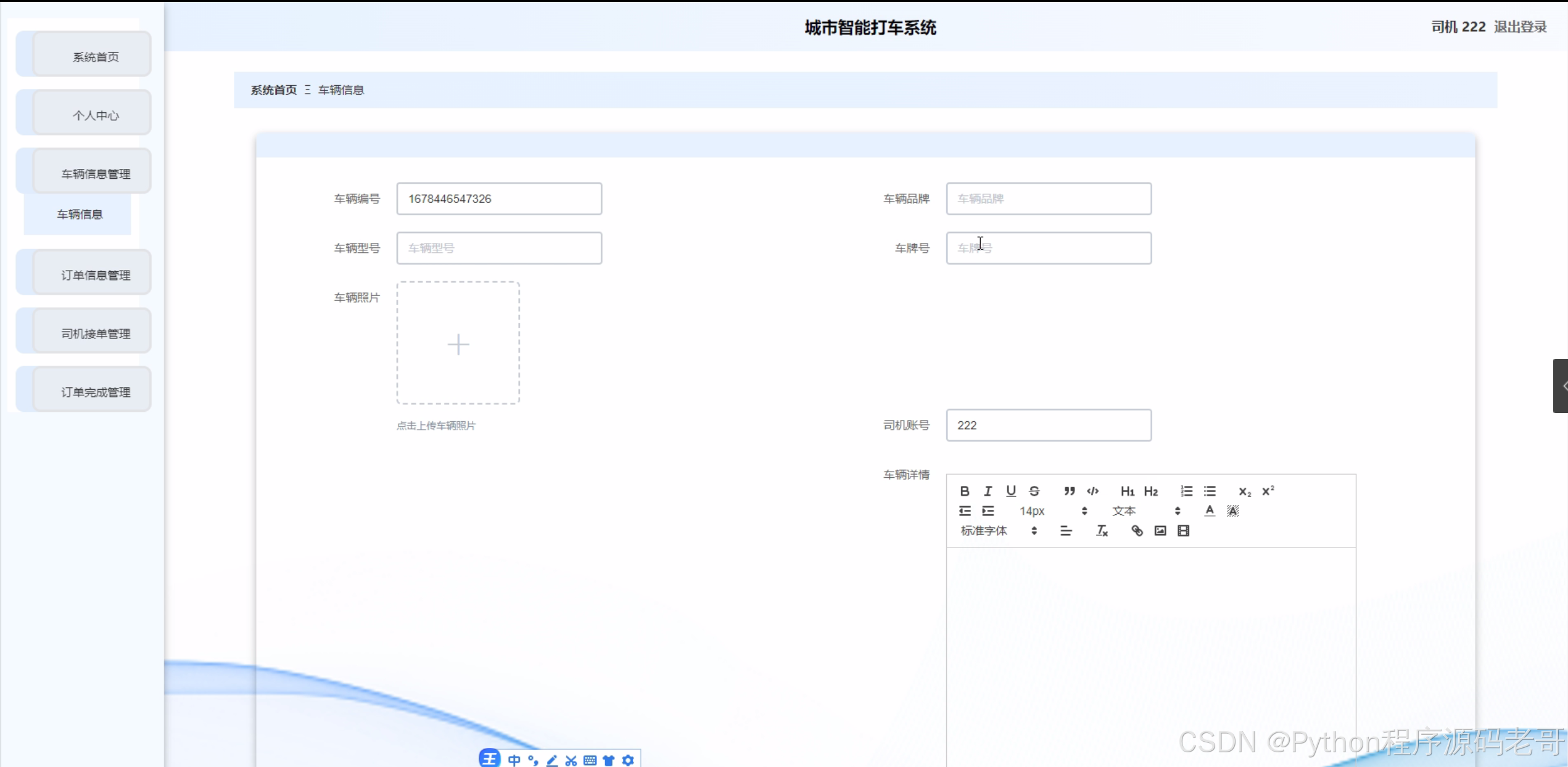Click the increase indent icon
This screenshot has width=1568, height=767.
(x=988, y=511)
